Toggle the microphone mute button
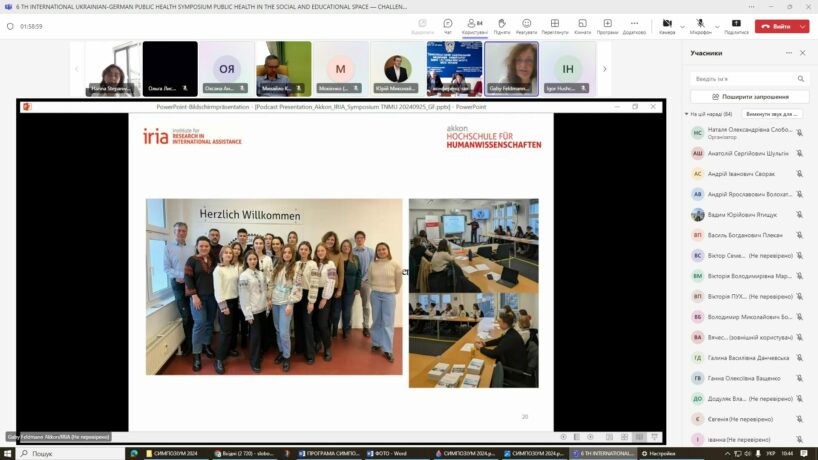818x460 pixels. 700,25
